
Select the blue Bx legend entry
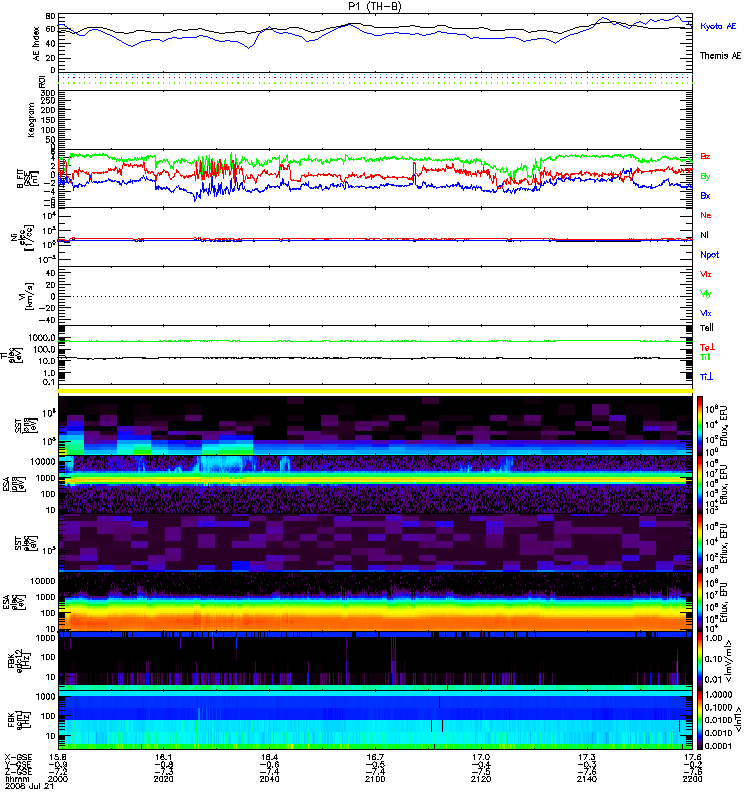pos(706,196)
